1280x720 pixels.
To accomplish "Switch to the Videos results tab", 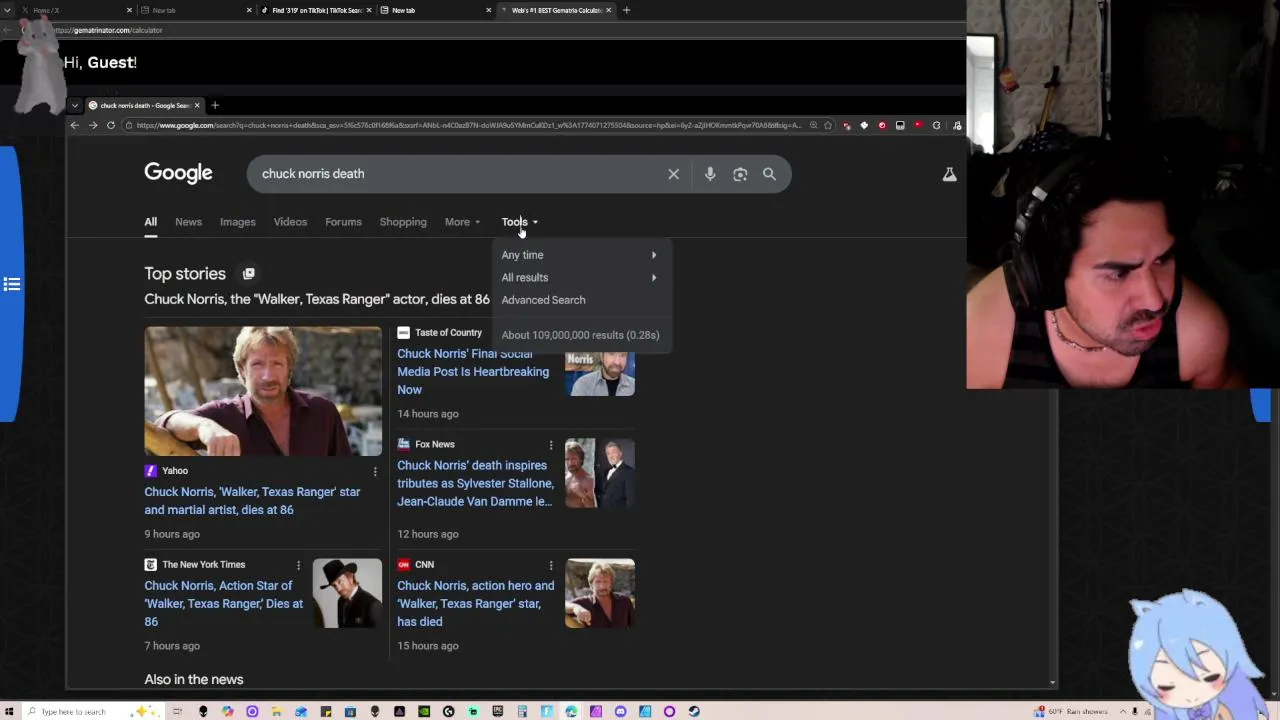I will click(x=290, y=222).
